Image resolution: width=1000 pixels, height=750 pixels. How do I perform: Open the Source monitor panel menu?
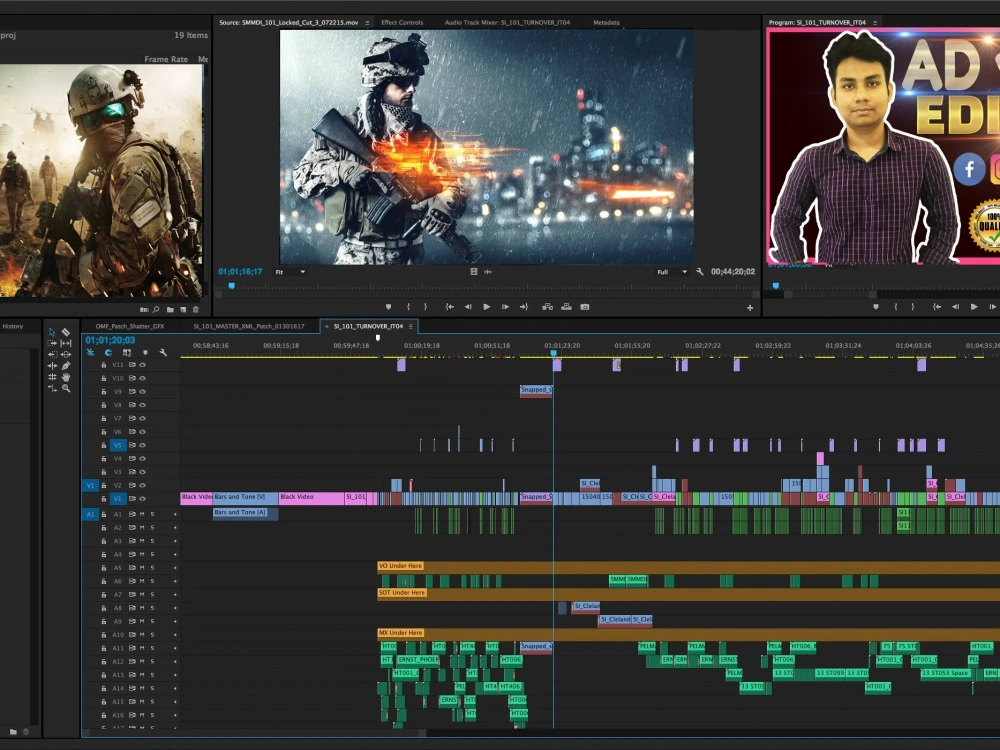[367, 23]
